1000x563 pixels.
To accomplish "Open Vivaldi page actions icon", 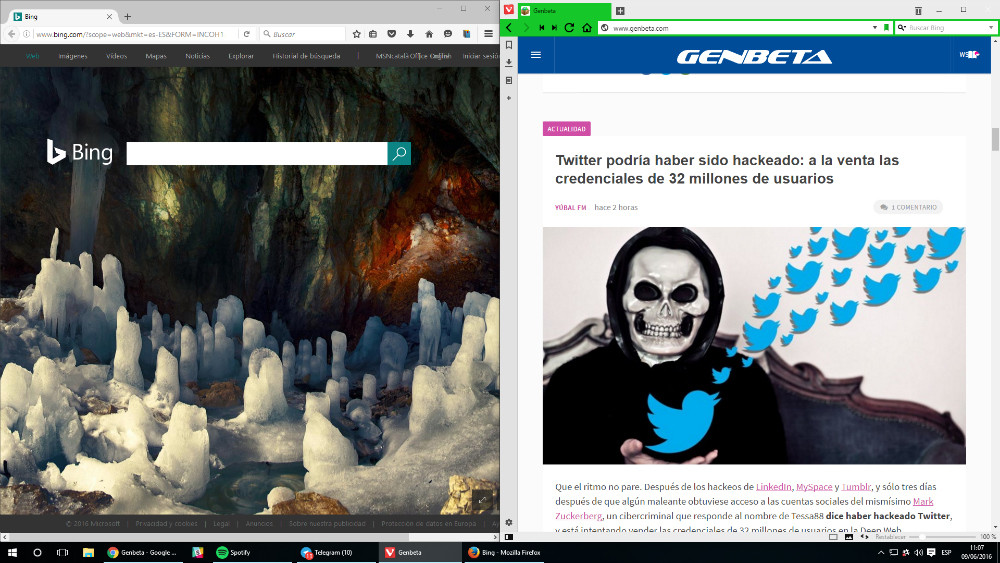I will click(864, 537).
